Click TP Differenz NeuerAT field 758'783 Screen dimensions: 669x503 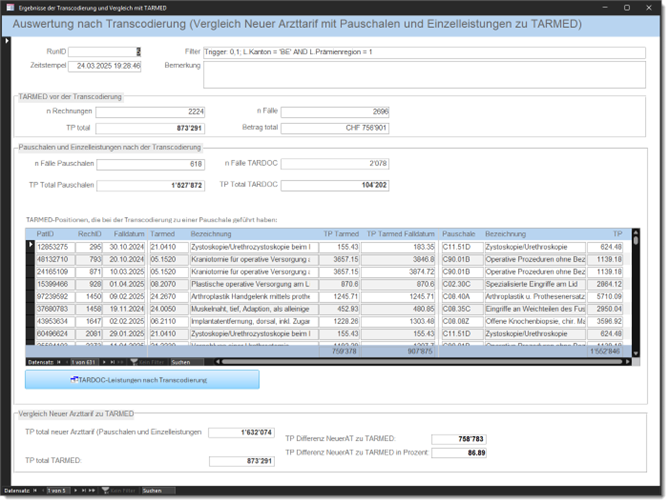pyautogui.click(x=459, y=439)
